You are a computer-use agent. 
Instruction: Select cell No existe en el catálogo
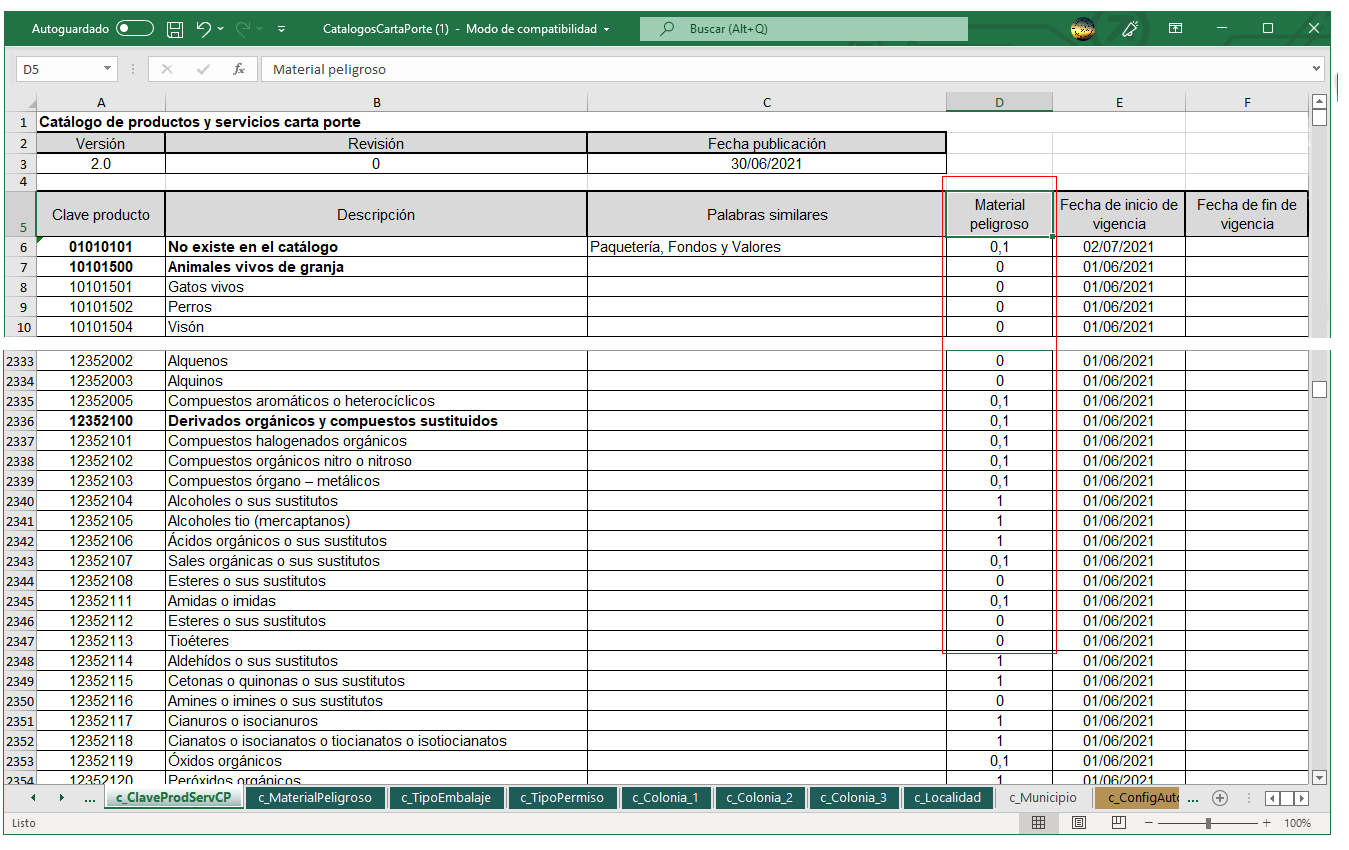[376, 246]
